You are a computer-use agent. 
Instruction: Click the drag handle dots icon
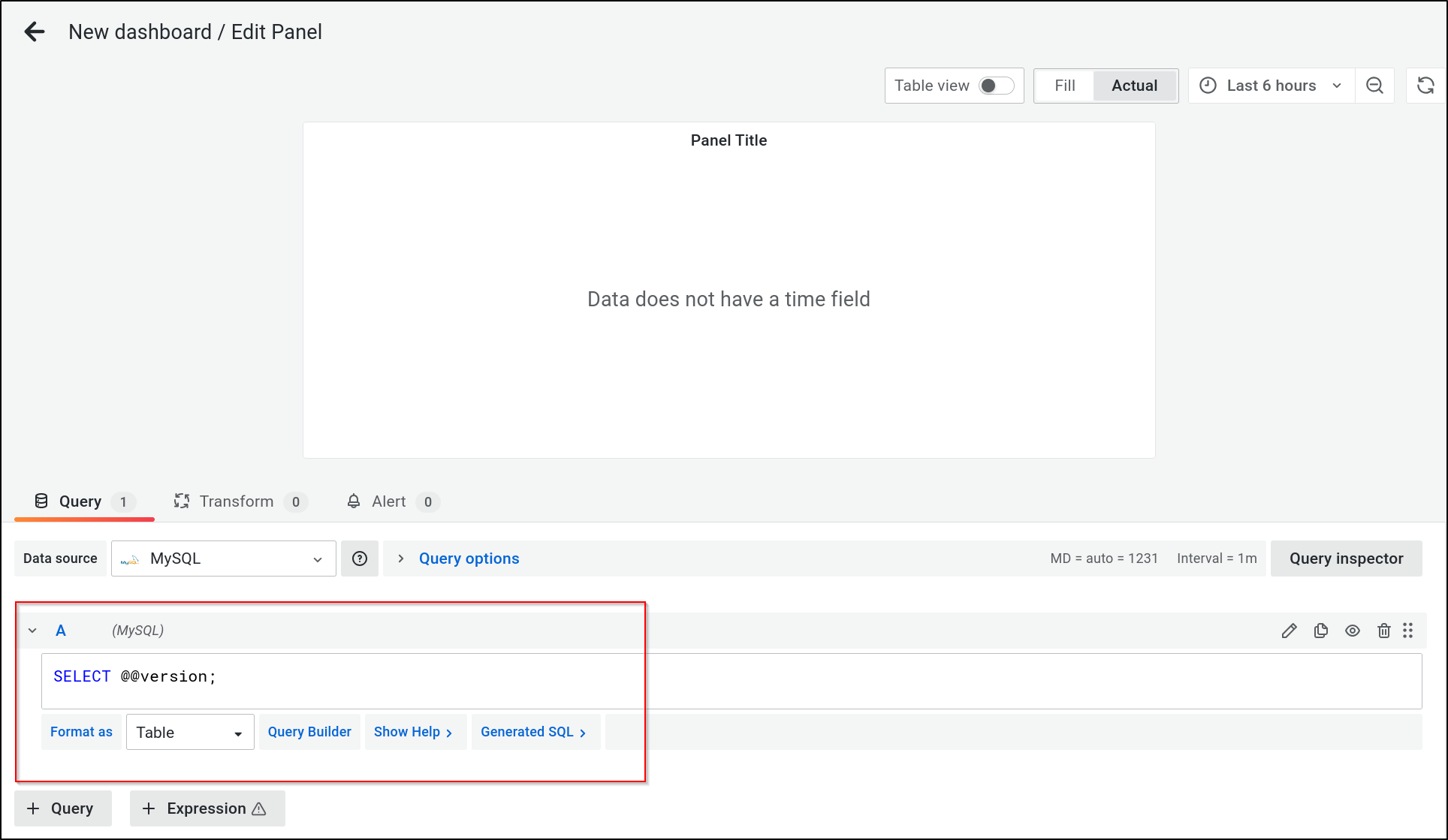1408,631
